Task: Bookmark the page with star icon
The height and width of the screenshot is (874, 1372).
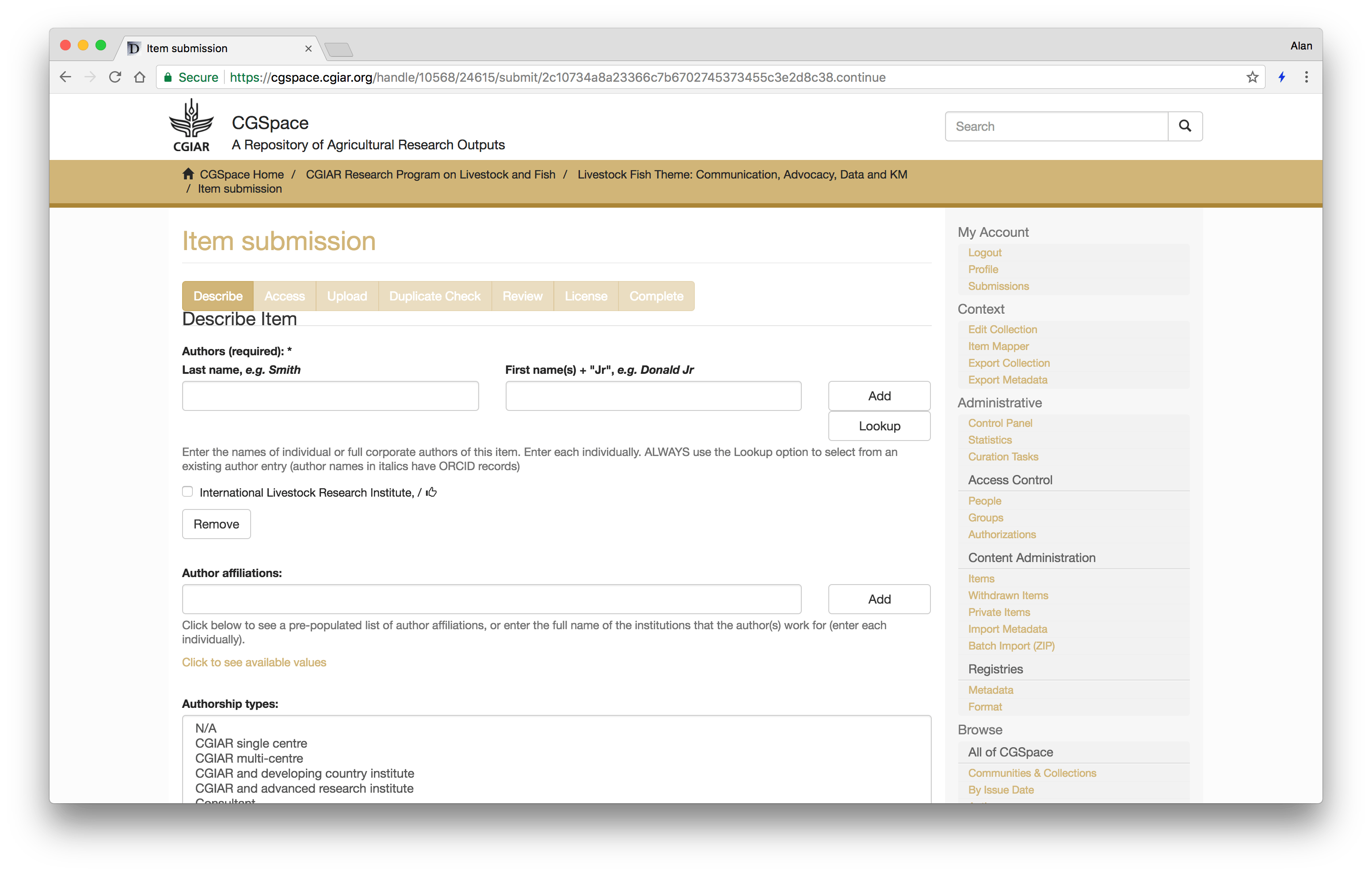Action: [x=1252, y=77]
